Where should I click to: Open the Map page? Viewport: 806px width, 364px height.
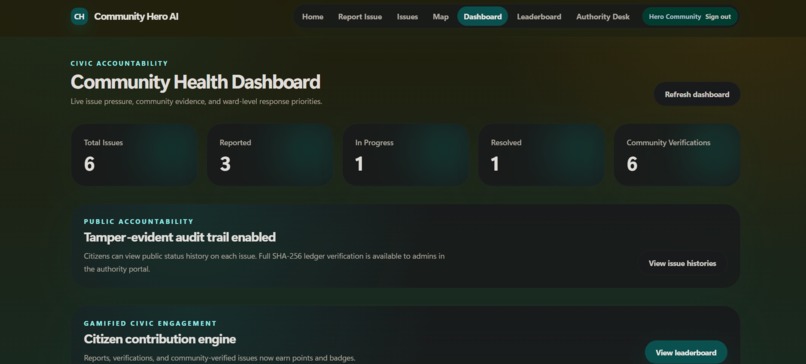click(441, 16)
